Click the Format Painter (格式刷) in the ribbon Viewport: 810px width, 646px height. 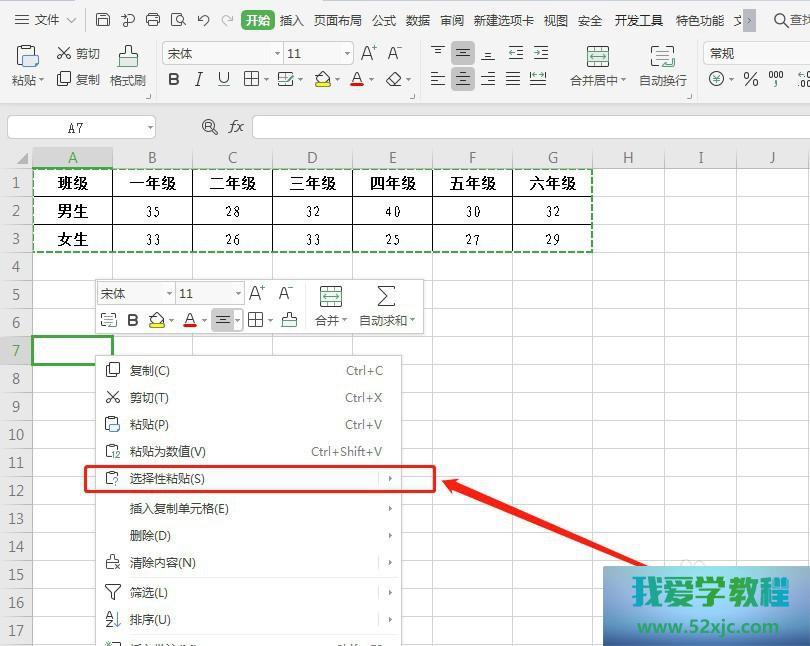pos(128,64)
